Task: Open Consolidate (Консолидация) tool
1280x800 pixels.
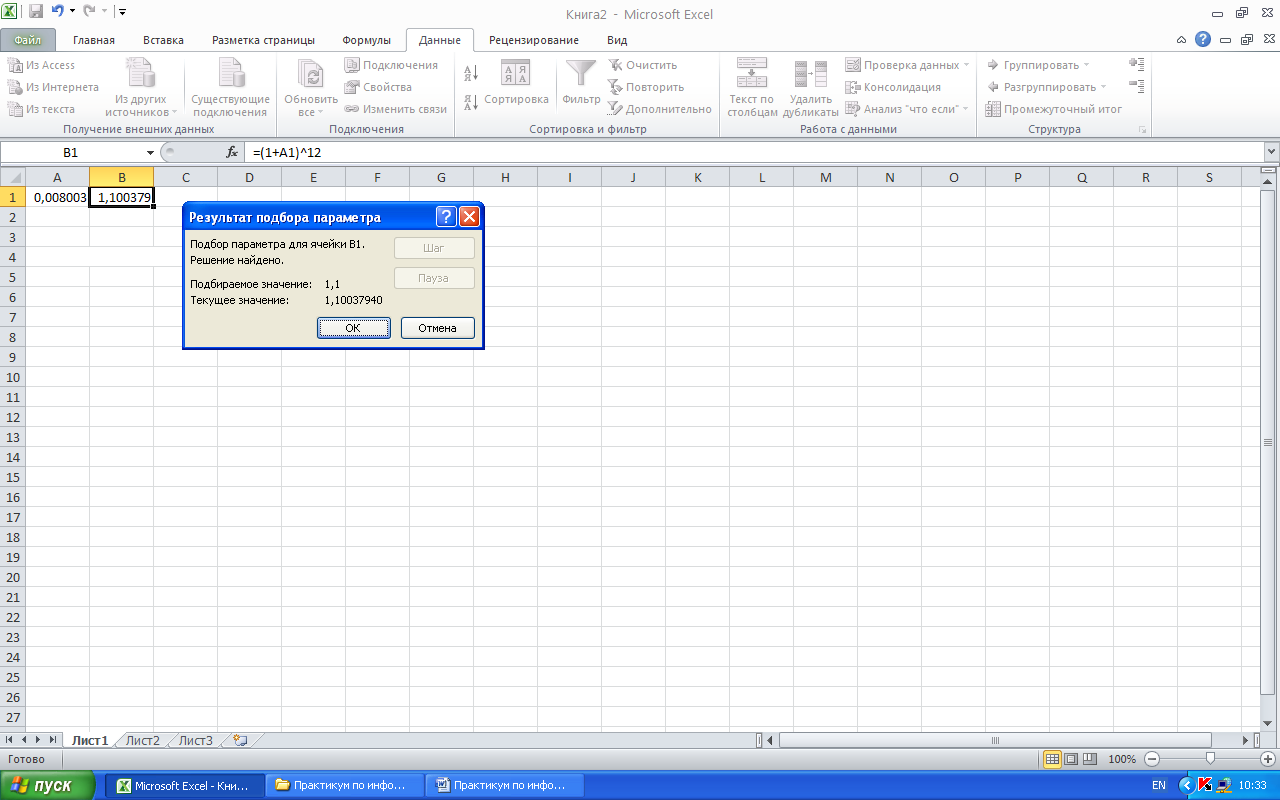Action: pyautogui.click(x=893, y=87)
